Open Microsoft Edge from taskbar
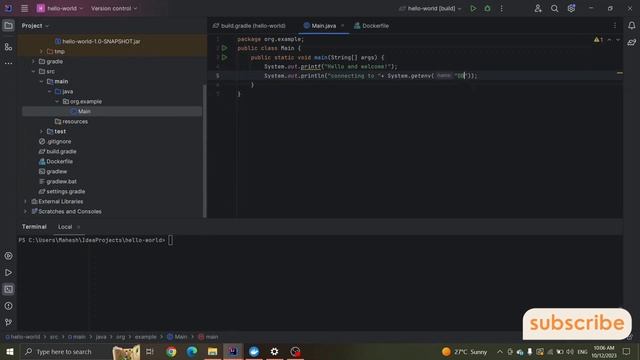The width and height of the screenshot is (640, 360). pyautogui.click(x=192, y=351)
